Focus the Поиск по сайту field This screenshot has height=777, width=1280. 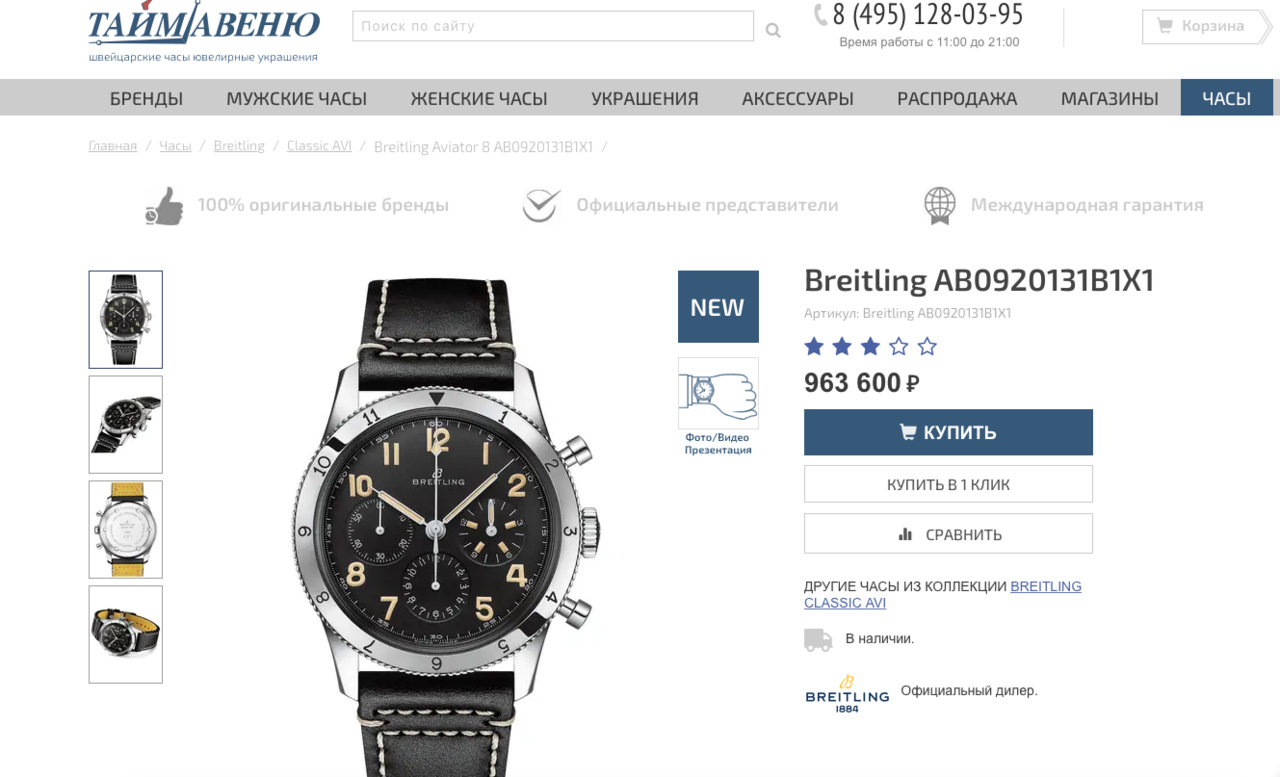click(x=553, y=26)
